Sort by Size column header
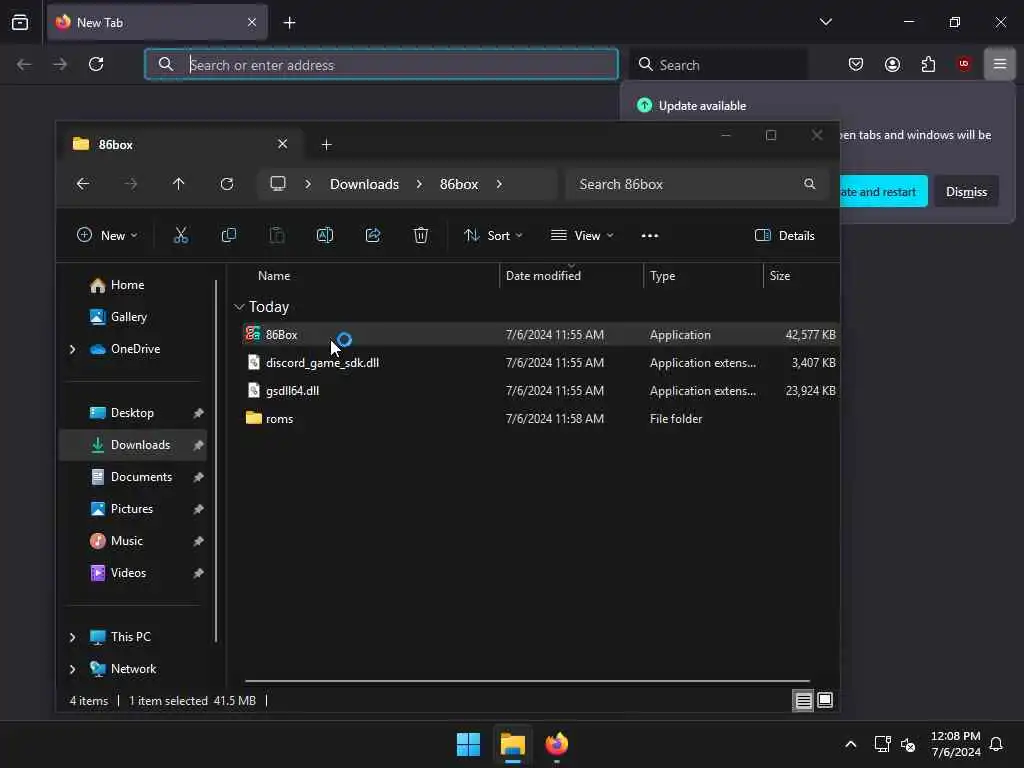Viewport: 1024px width, 768px height. 780,276
